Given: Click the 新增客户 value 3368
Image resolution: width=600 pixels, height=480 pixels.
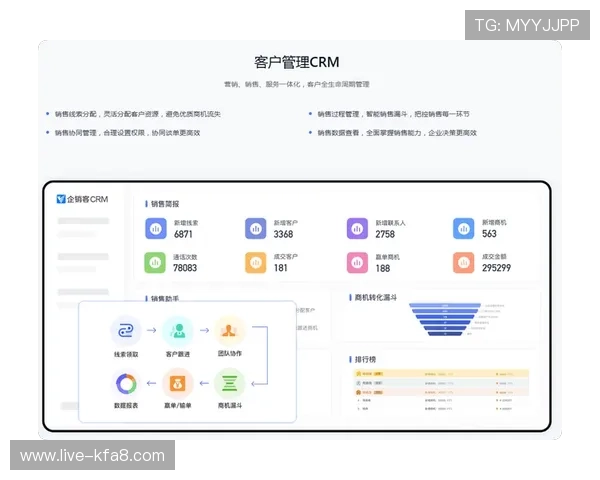Looking at the screenshot, I should (x=284, y=234).
